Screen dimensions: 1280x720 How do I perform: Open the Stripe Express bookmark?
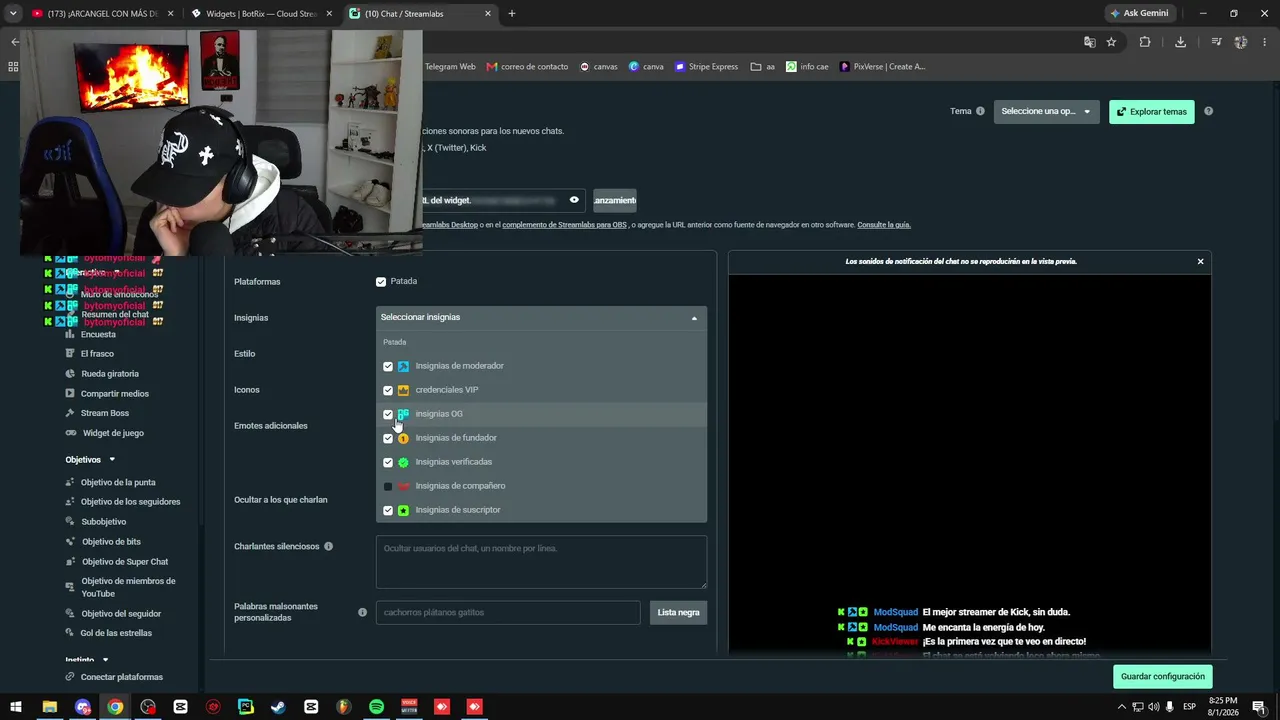pyautogui.click(x=706, y=67)
